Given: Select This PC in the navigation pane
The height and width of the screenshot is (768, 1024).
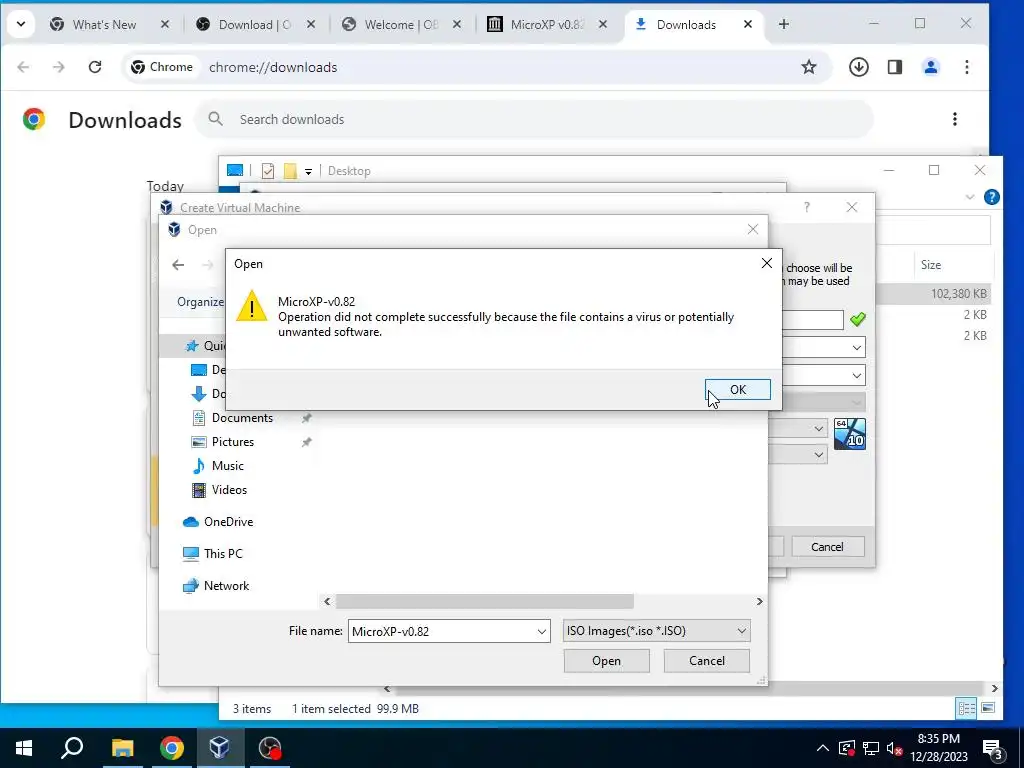Looking at the screenshot, I should click(223, 554).
